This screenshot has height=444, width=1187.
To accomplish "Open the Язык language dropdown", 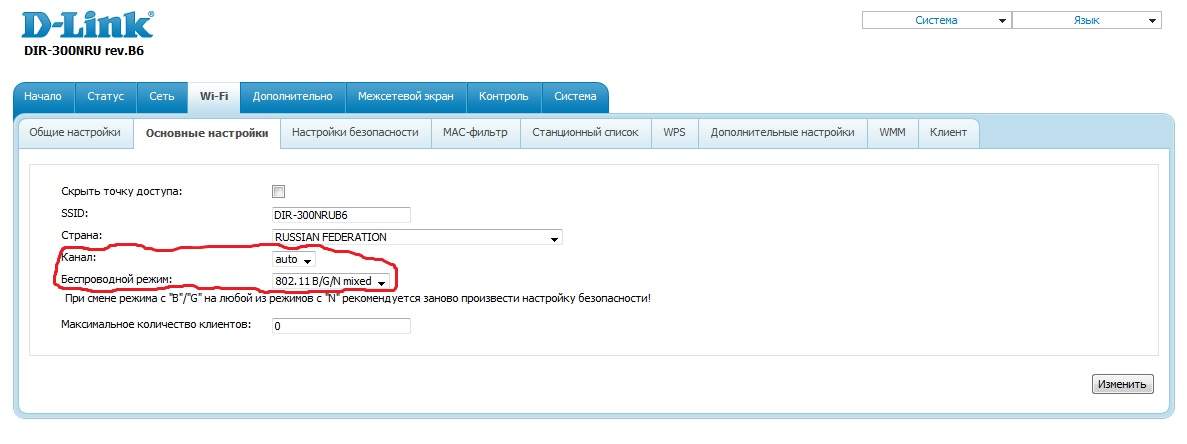I will (1086, 20).
